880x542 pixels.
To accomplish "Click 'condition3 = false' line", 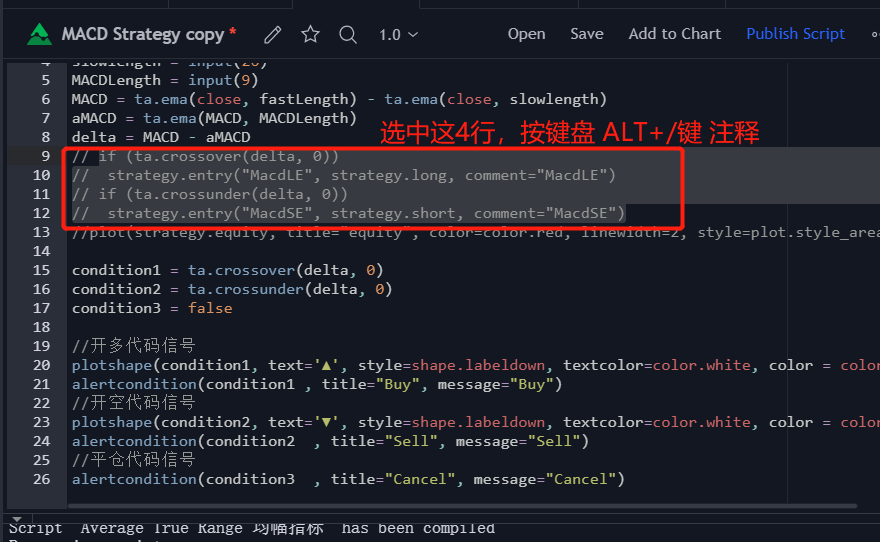I will click(152, 308).
